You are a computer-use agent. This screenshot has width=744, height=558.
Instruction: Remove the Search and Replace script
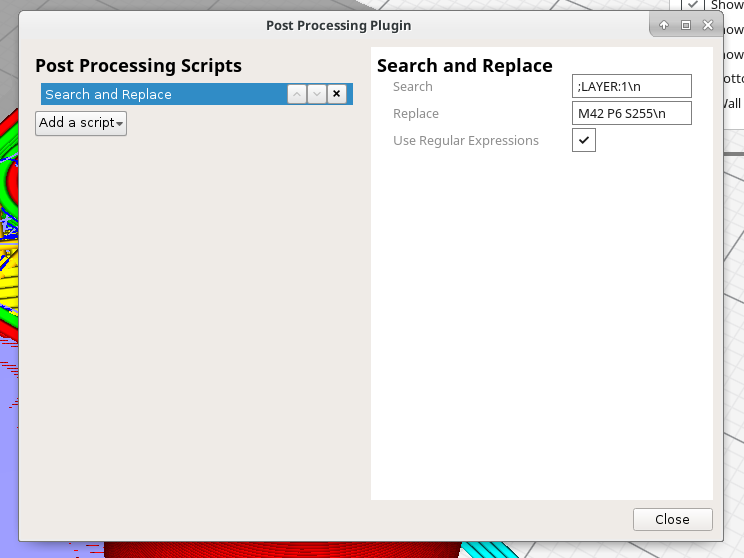(336, 94)
